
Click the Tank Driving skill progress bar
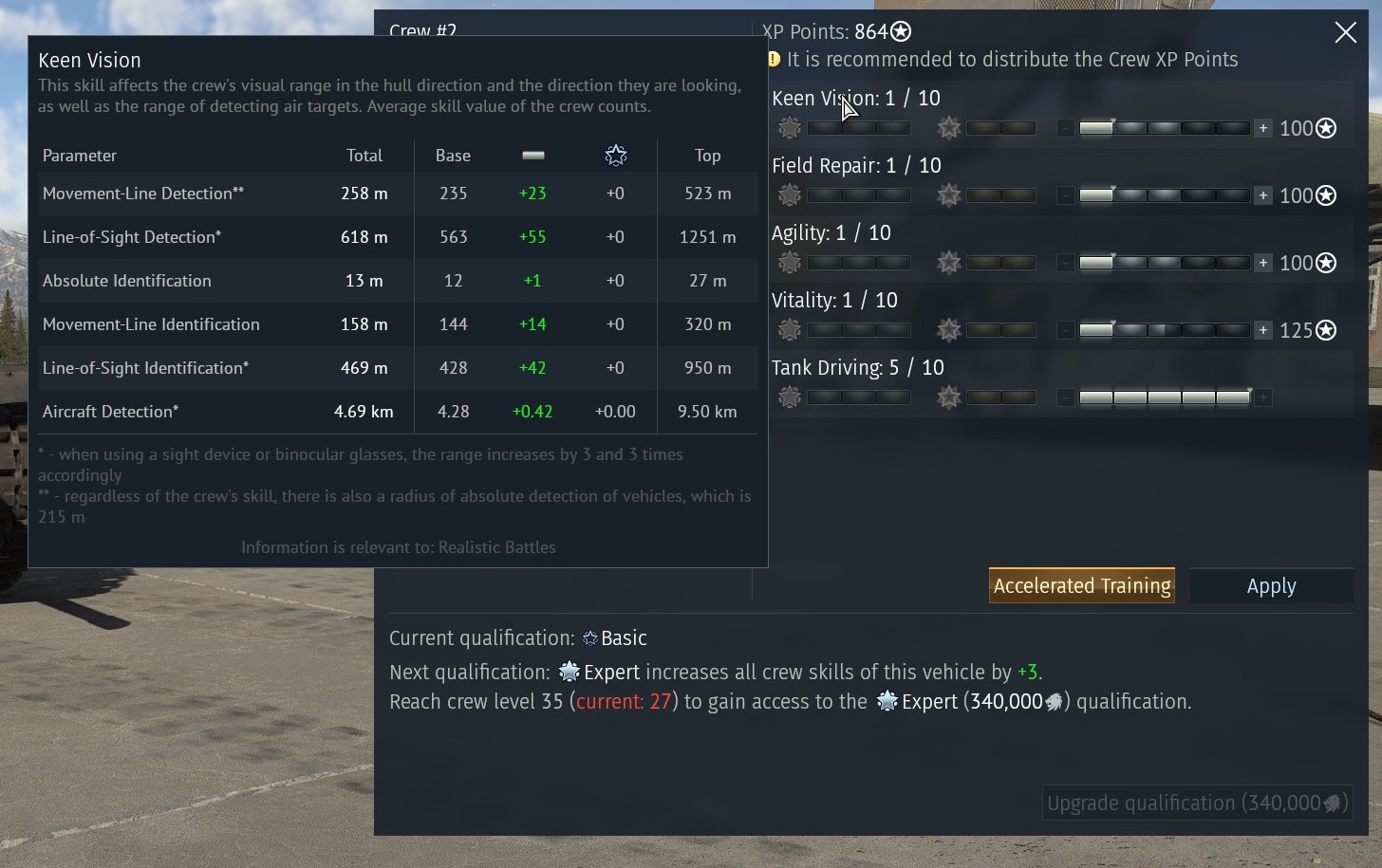tap(1165, 397)
